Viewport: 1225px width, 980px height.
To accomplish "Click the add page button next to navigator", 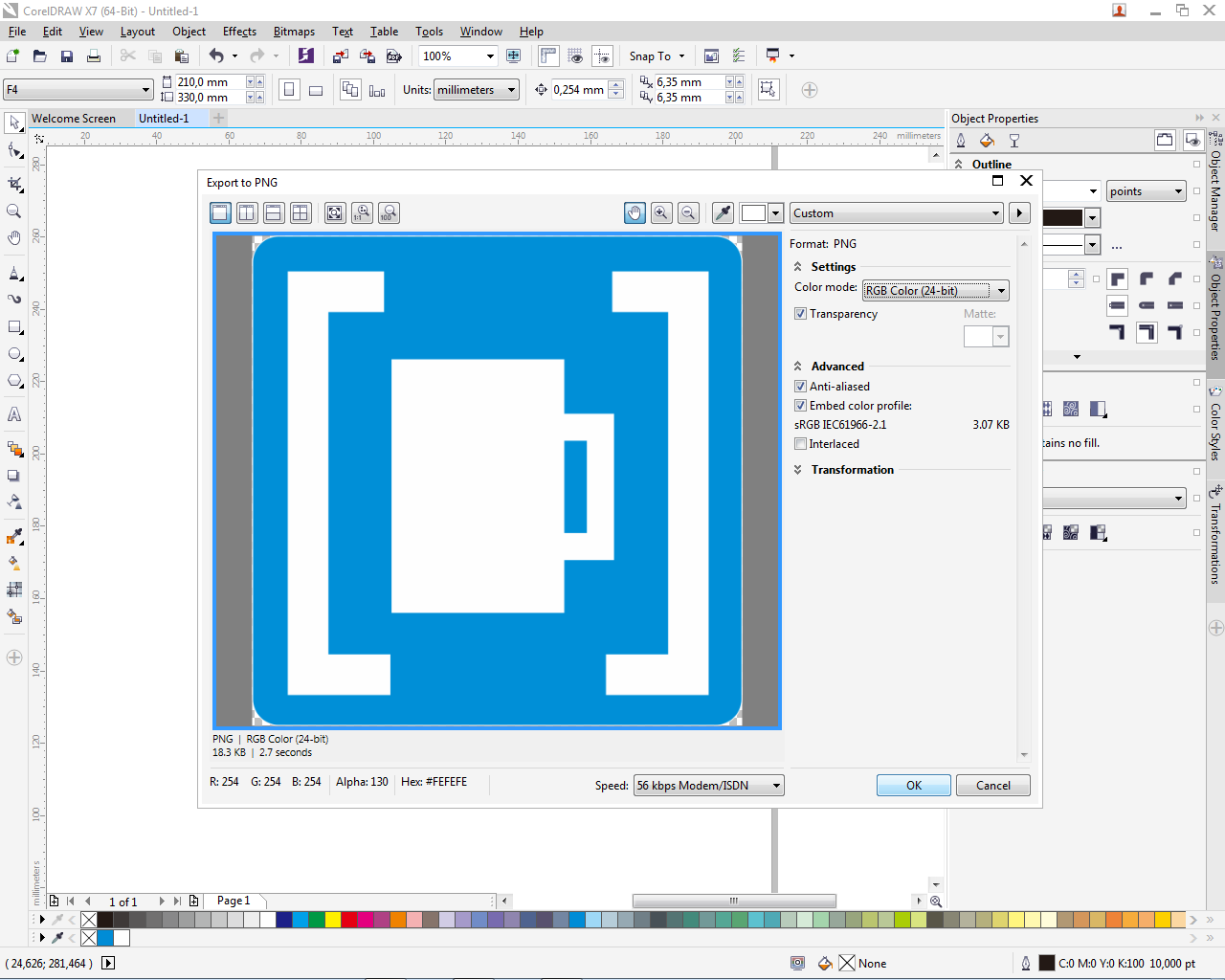I will pos(194,901).
